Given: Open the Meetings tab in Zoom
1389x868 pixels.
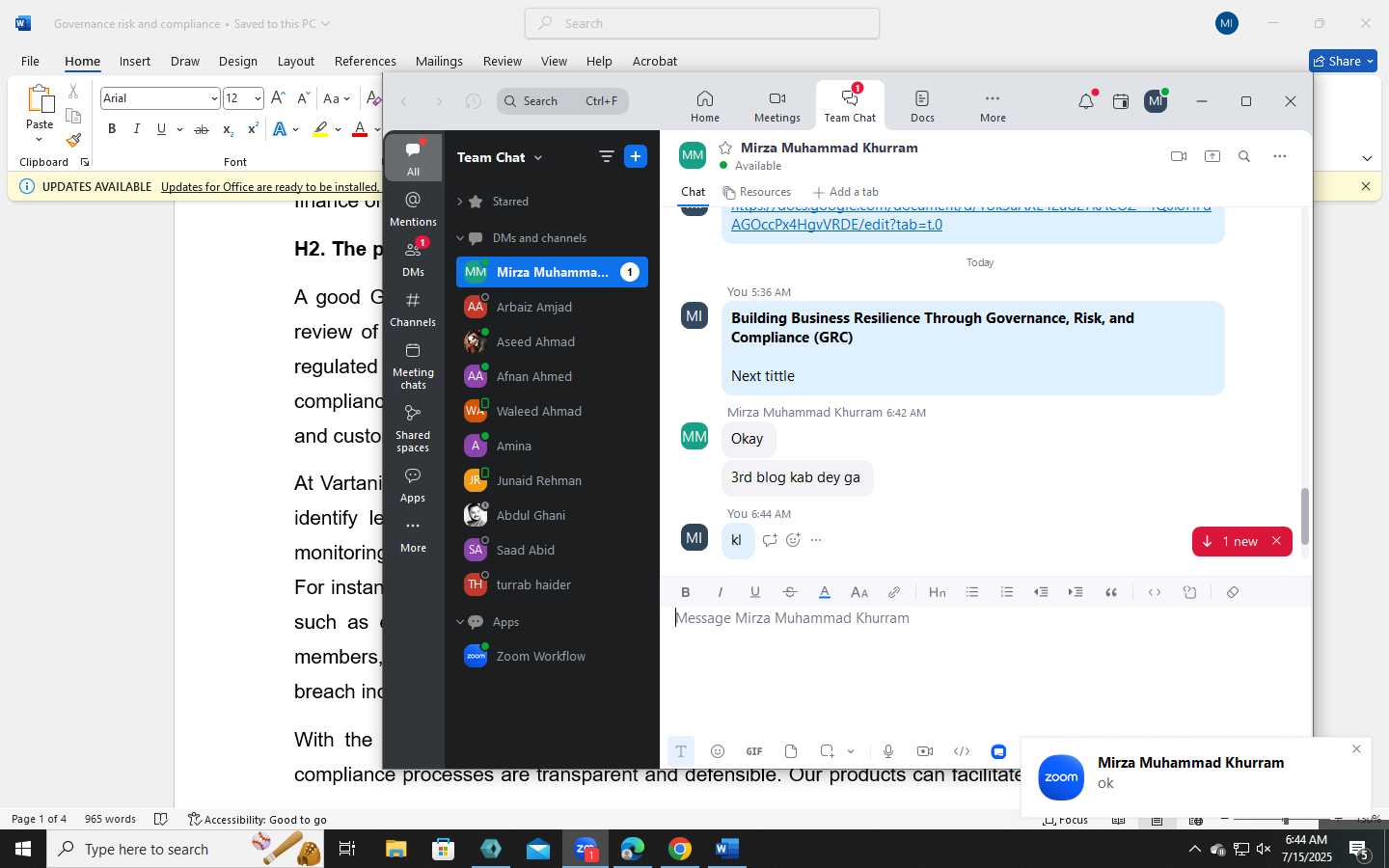Looking at the screenshot, I should 776,105.
